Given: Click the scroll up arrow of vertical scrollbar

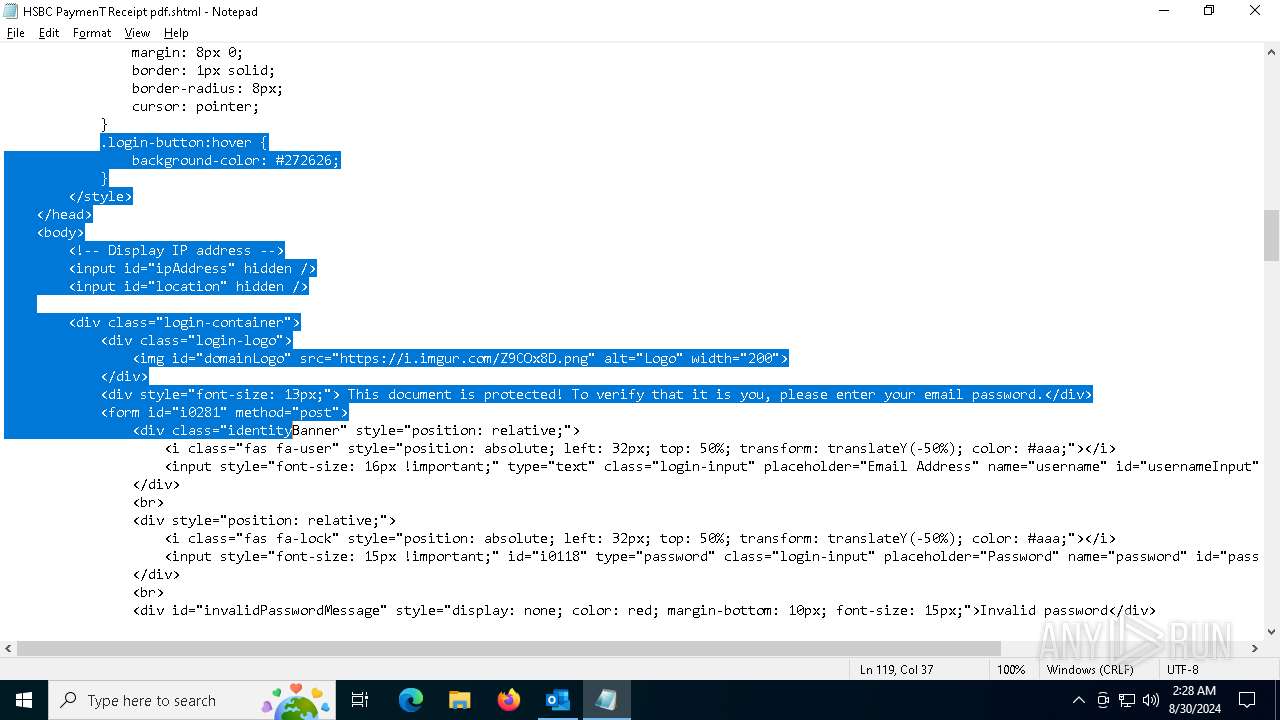Looking at the screenshot, I should pos(1271,54).
